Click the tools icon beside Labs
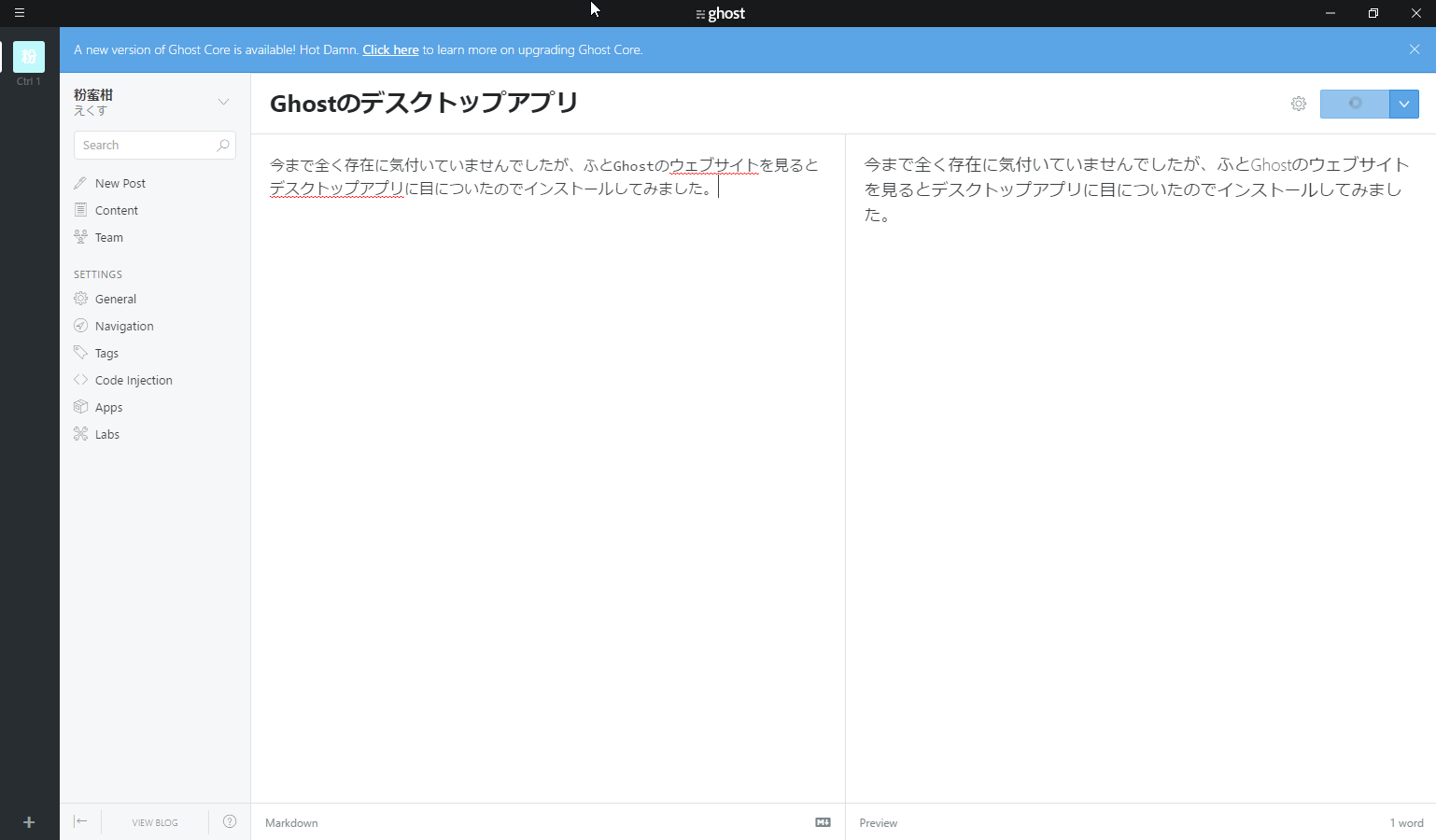Screen dimensions: 1436x840 point(80,434)
